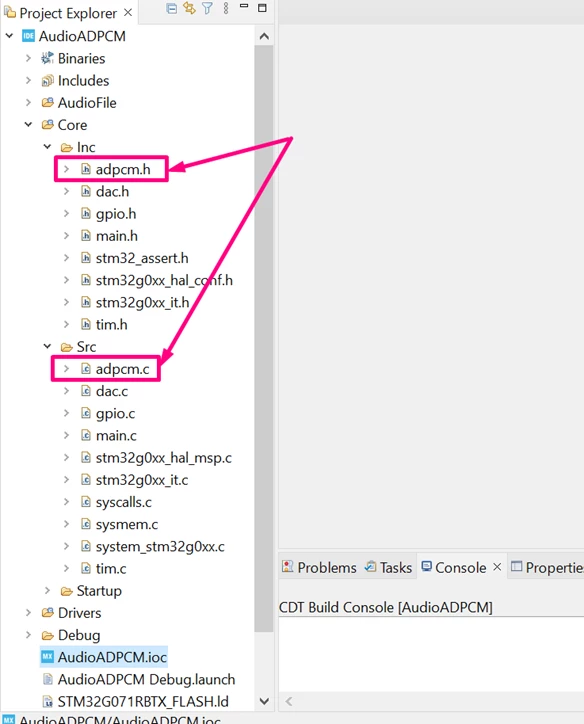Click the console horizontal scroll left arrow
584x724 pixels.
tap(289, 701)
